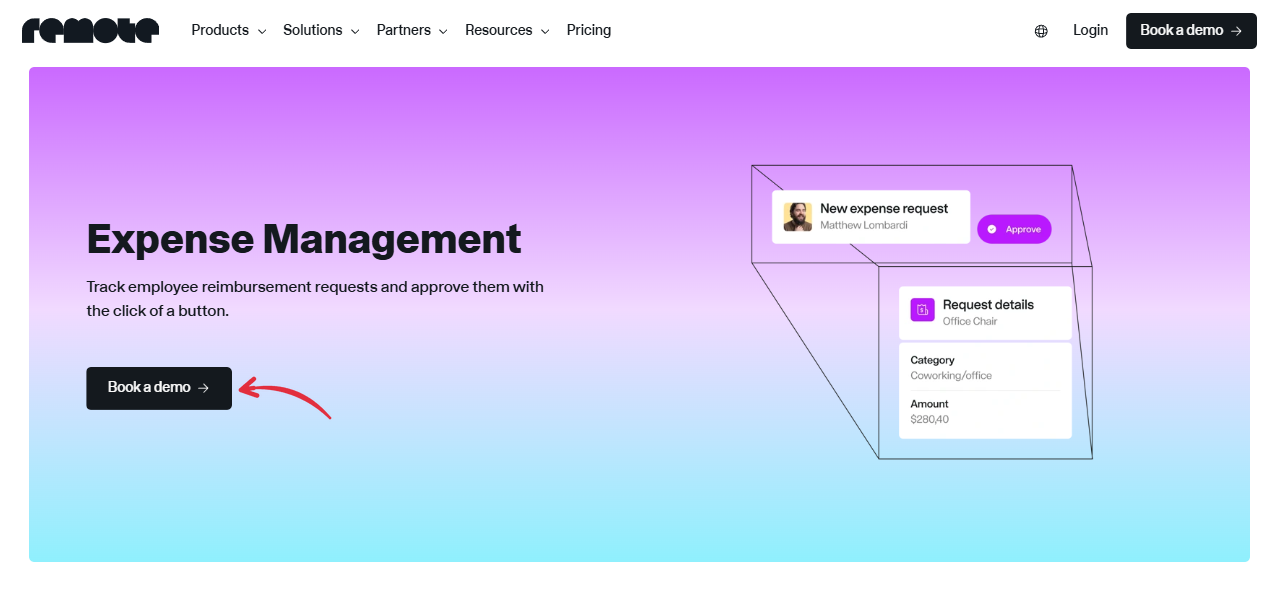
Task: Click Book a demo in header
Action: (x=1191, y=31)
